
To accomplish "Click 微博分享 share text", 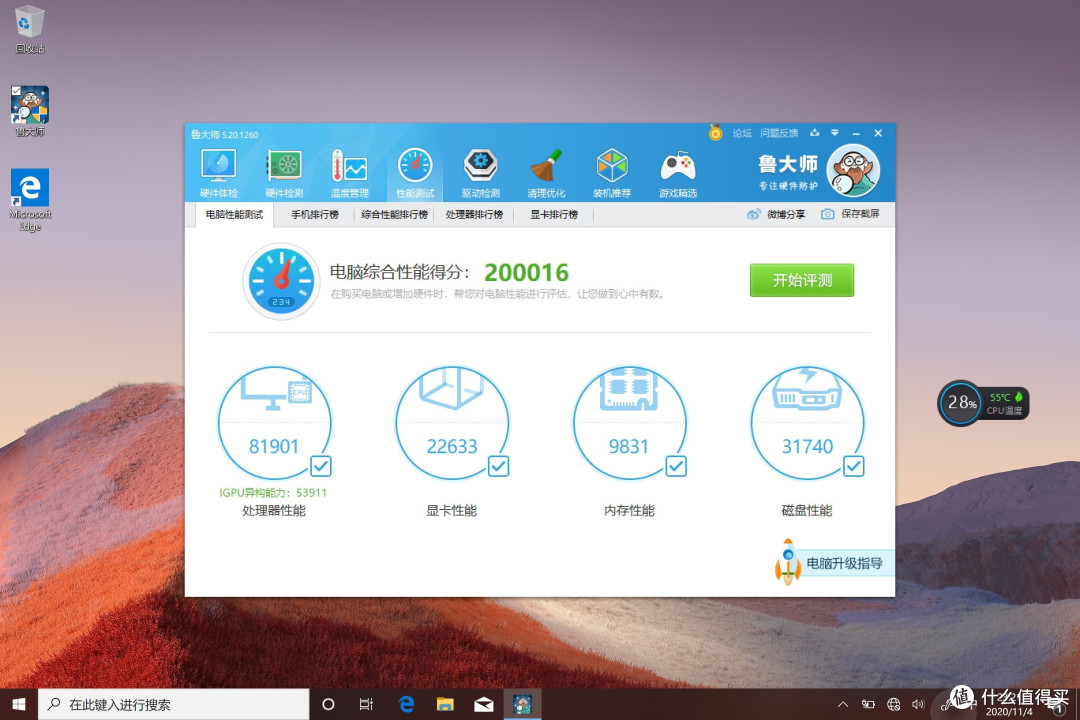I will (786, 214).
